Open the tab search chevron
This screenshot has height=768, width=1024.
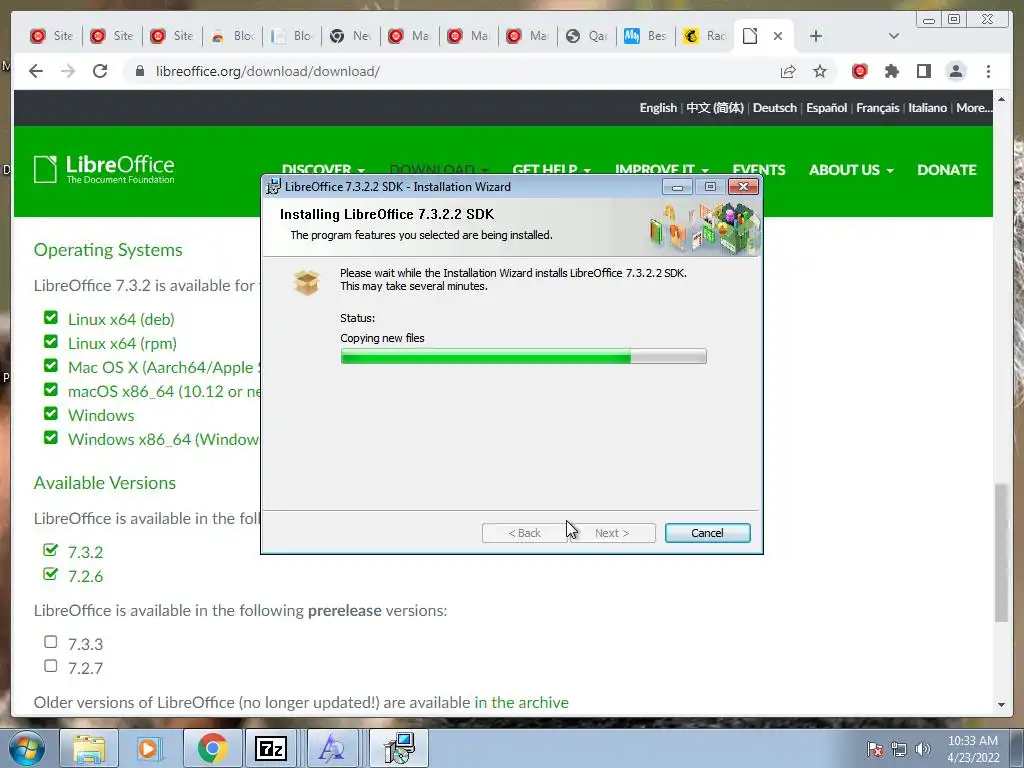894,36
